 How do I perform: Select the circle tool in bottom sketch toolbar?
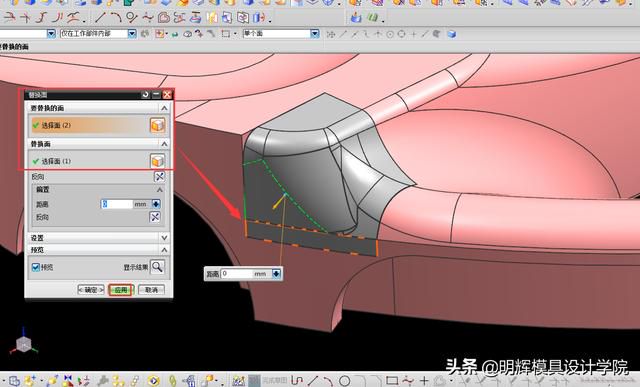click(344, 381)
